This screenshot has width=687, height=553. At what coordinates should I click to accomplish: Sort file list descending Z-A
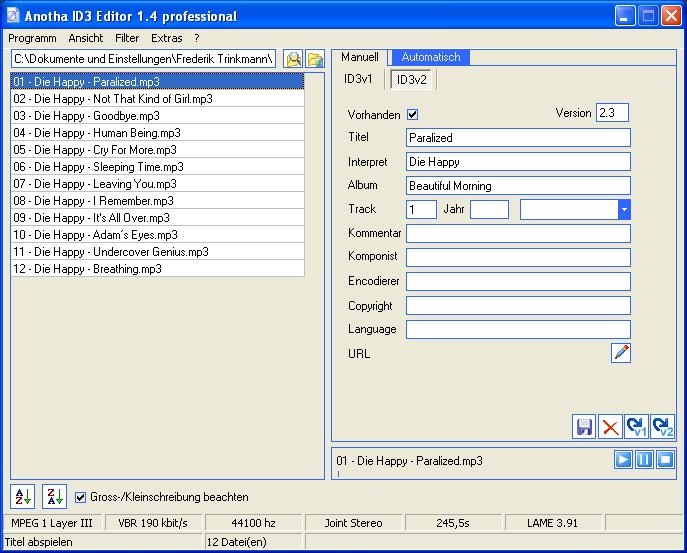coord(54,496)
